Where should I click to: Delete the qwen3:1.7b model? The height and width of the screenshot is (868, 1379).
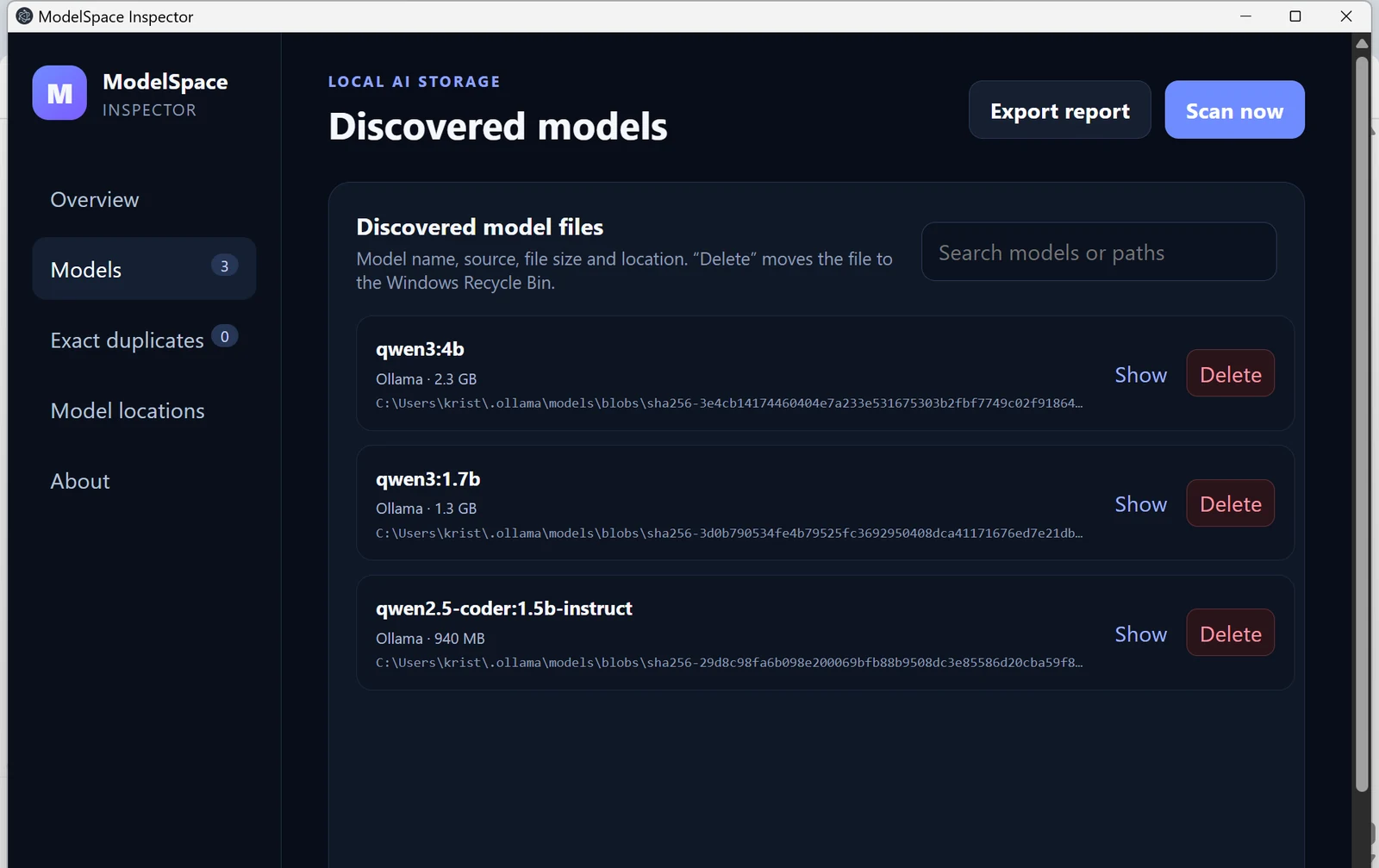pyautogui.click(x=1230, y=503)
